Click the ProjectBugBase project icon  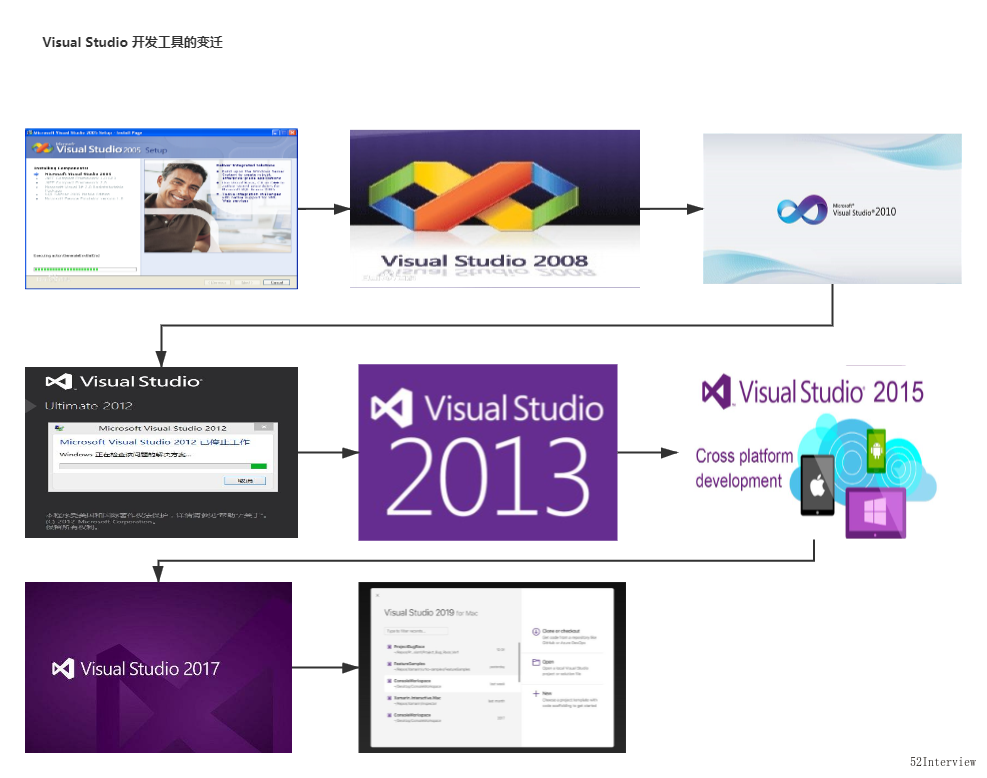coord(390,647)
